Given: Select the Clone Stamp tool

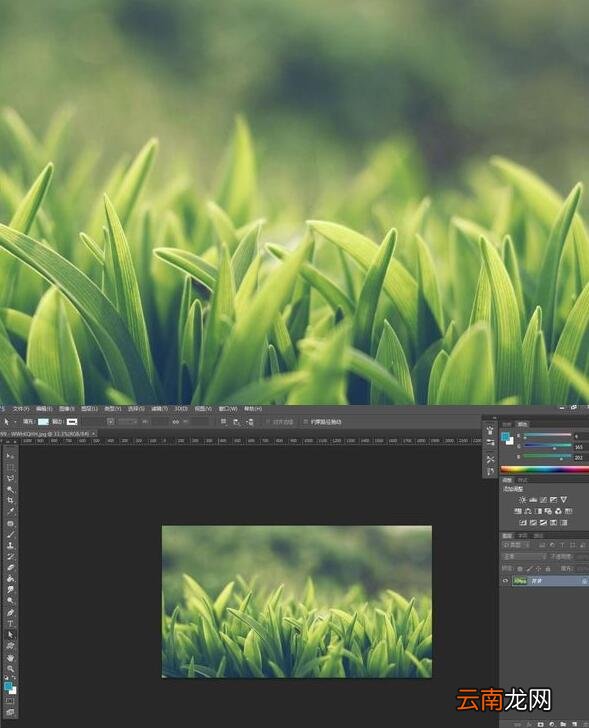Looking at the screenshot, I should 10,546.
